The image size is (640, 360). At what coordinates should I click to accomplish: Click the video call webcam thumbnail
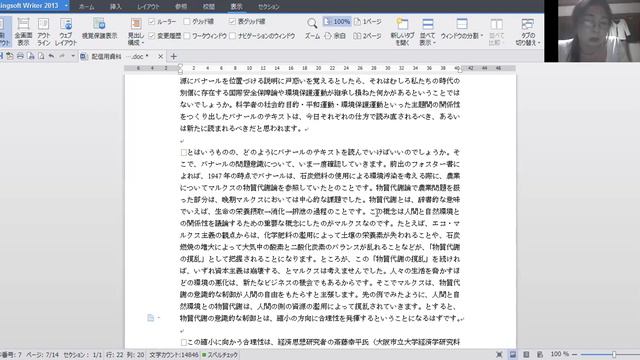point(592,31)
